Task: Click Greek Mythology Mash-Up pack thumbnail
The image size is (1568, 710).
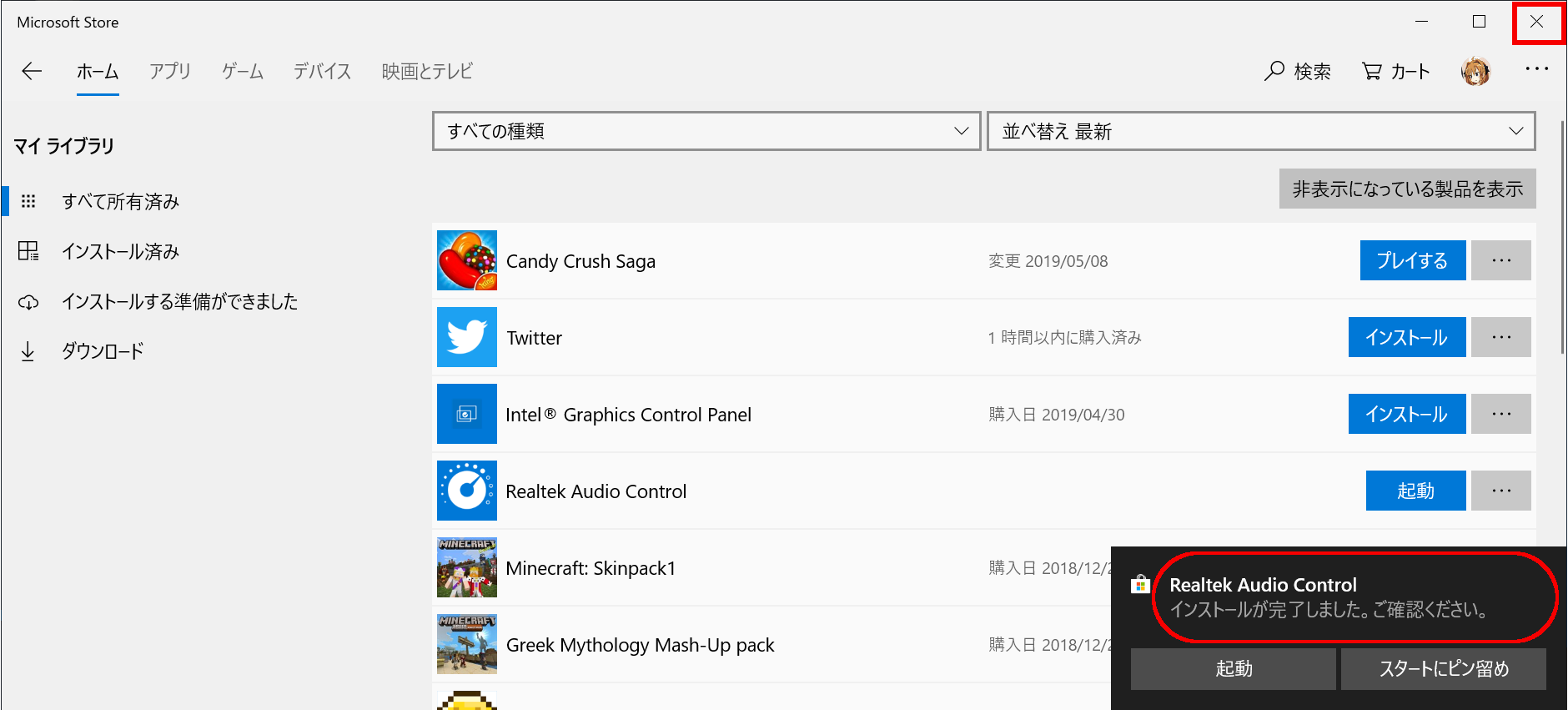Action: [x=467, y=644]
